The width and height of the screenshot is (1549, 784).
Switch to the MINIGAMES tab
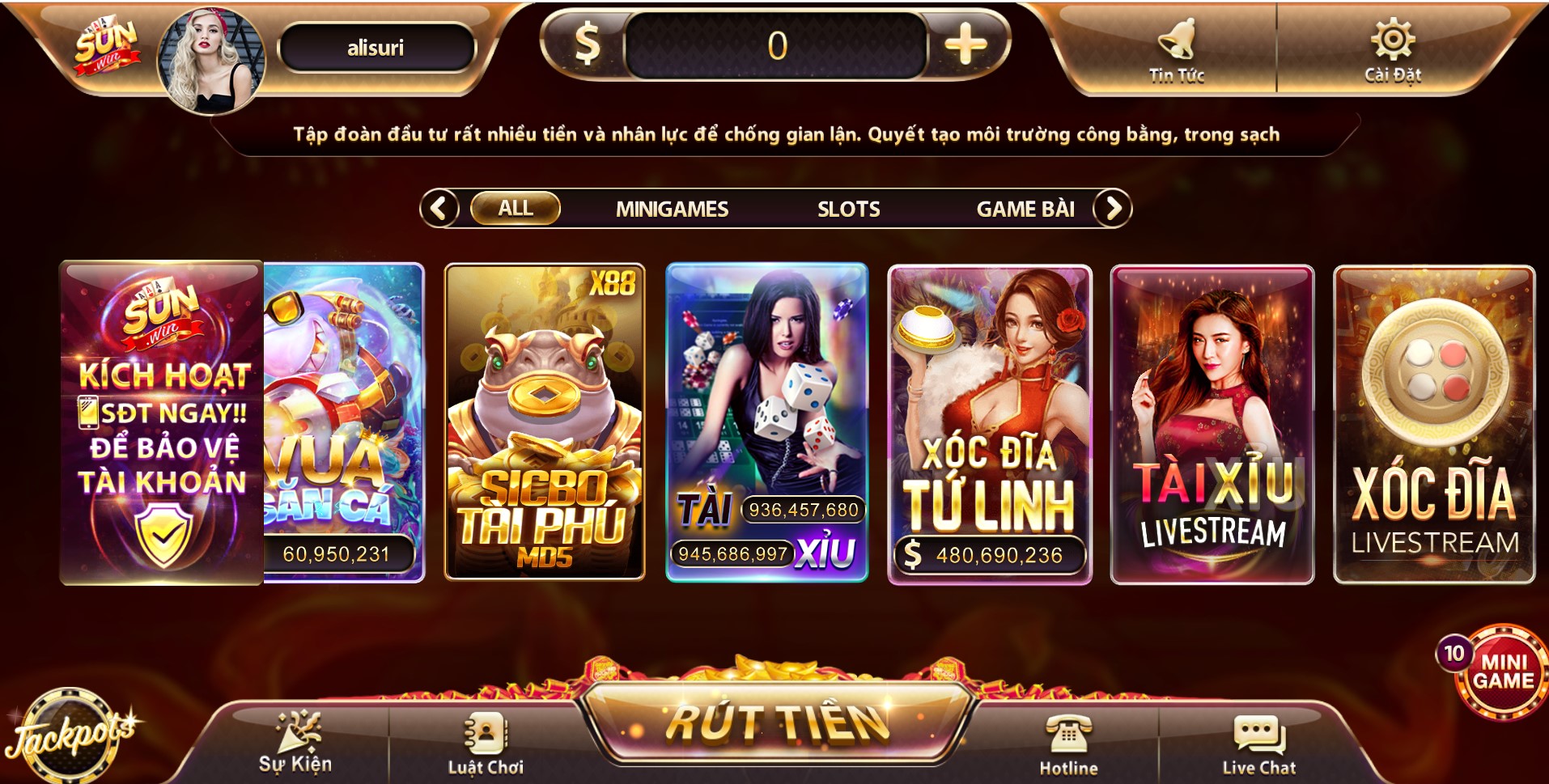pos(672,210)
